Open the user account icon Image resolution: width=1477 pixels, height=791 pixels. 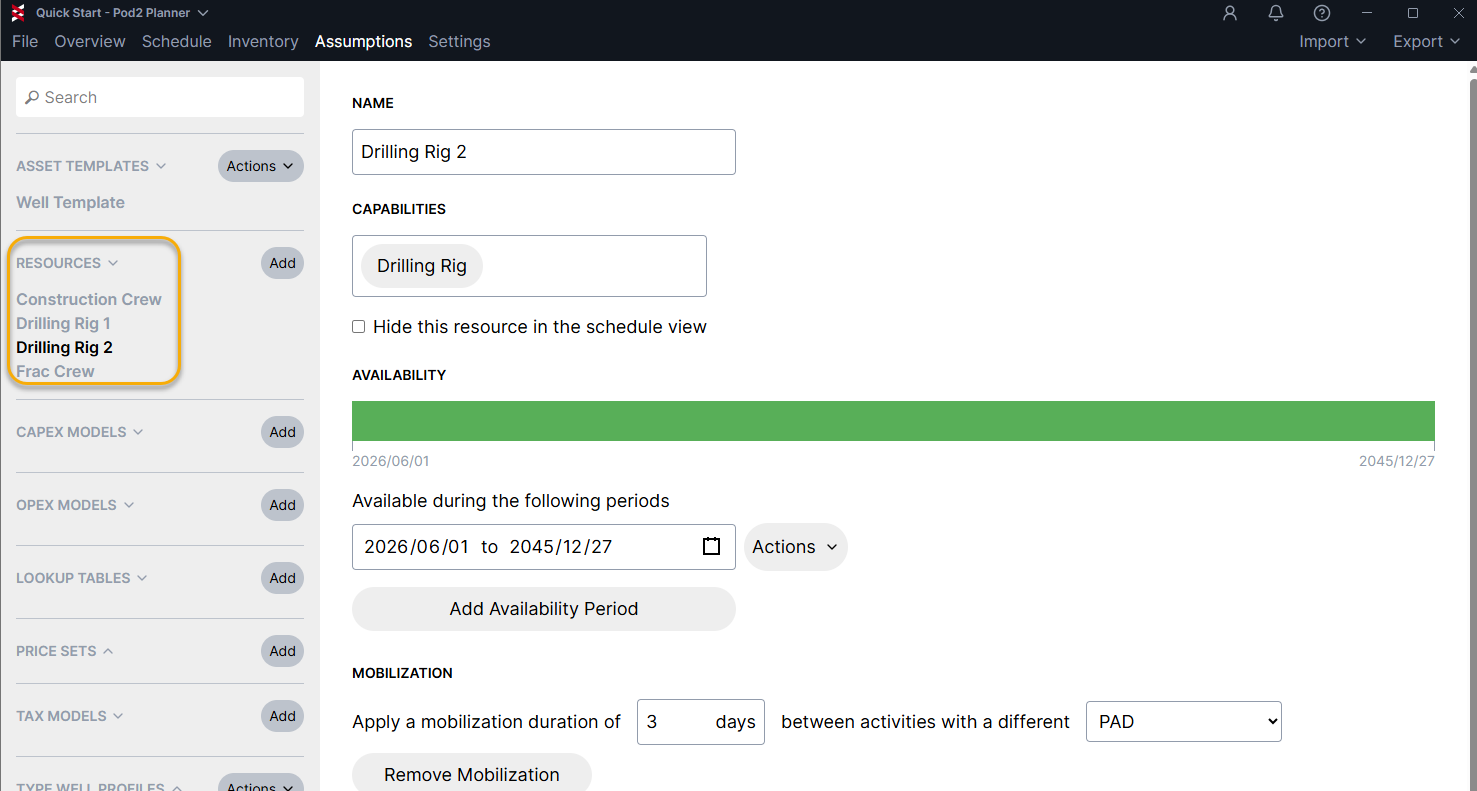1230,13
